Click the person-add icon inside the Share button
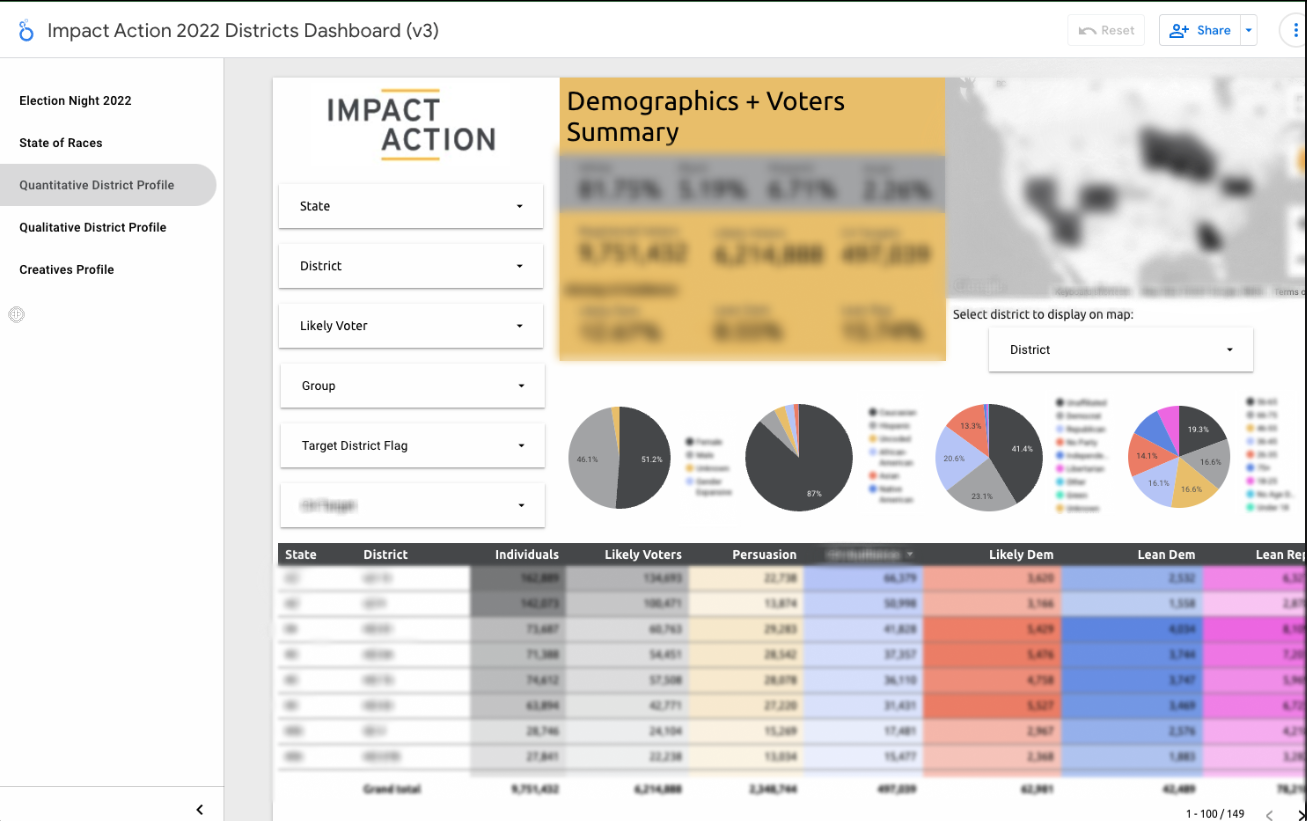Screen dimensions: 1307x821 pyautogui.click(x=1180, y=30)
